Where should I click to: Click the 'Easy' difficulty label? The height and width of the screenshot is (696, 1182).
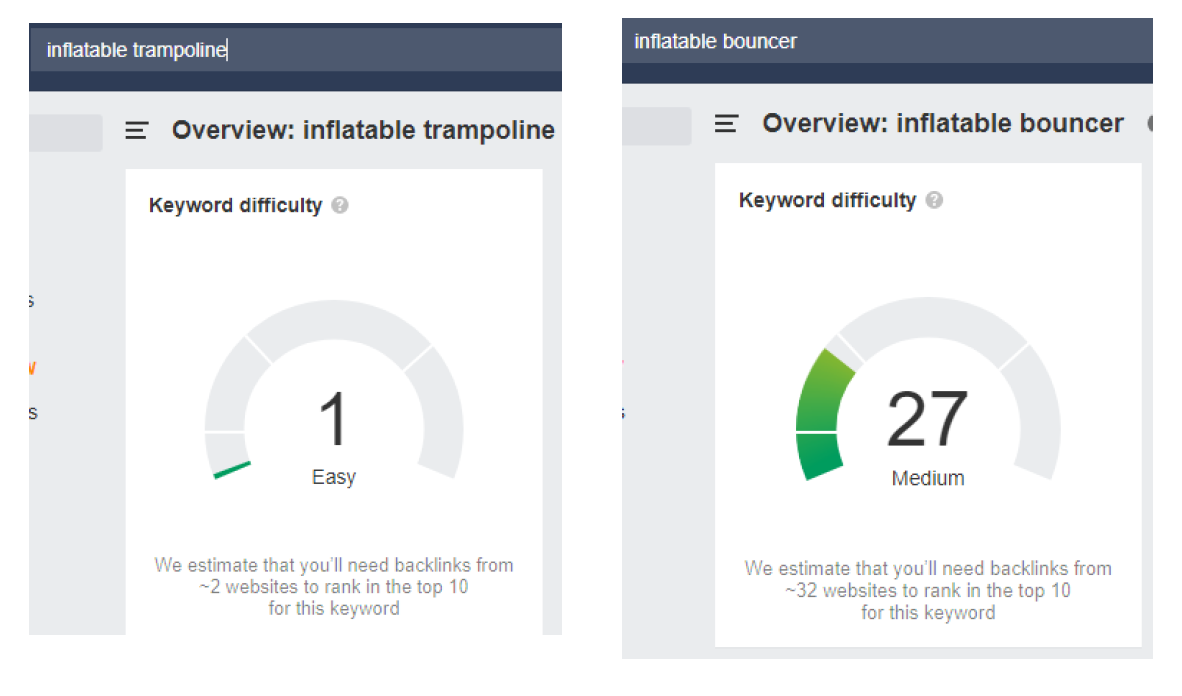[334, 477]
